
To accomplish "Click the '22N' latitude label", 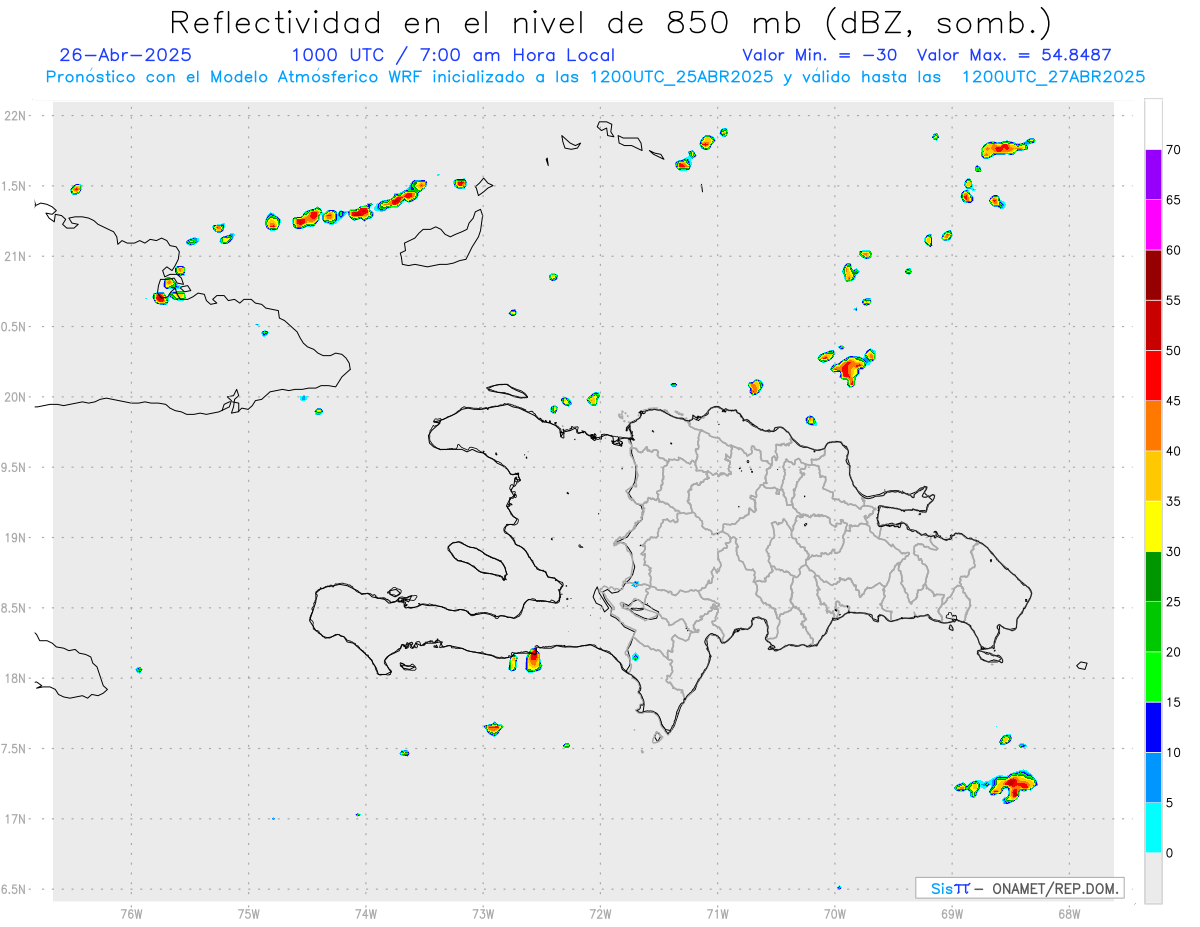I will point(16,116).
